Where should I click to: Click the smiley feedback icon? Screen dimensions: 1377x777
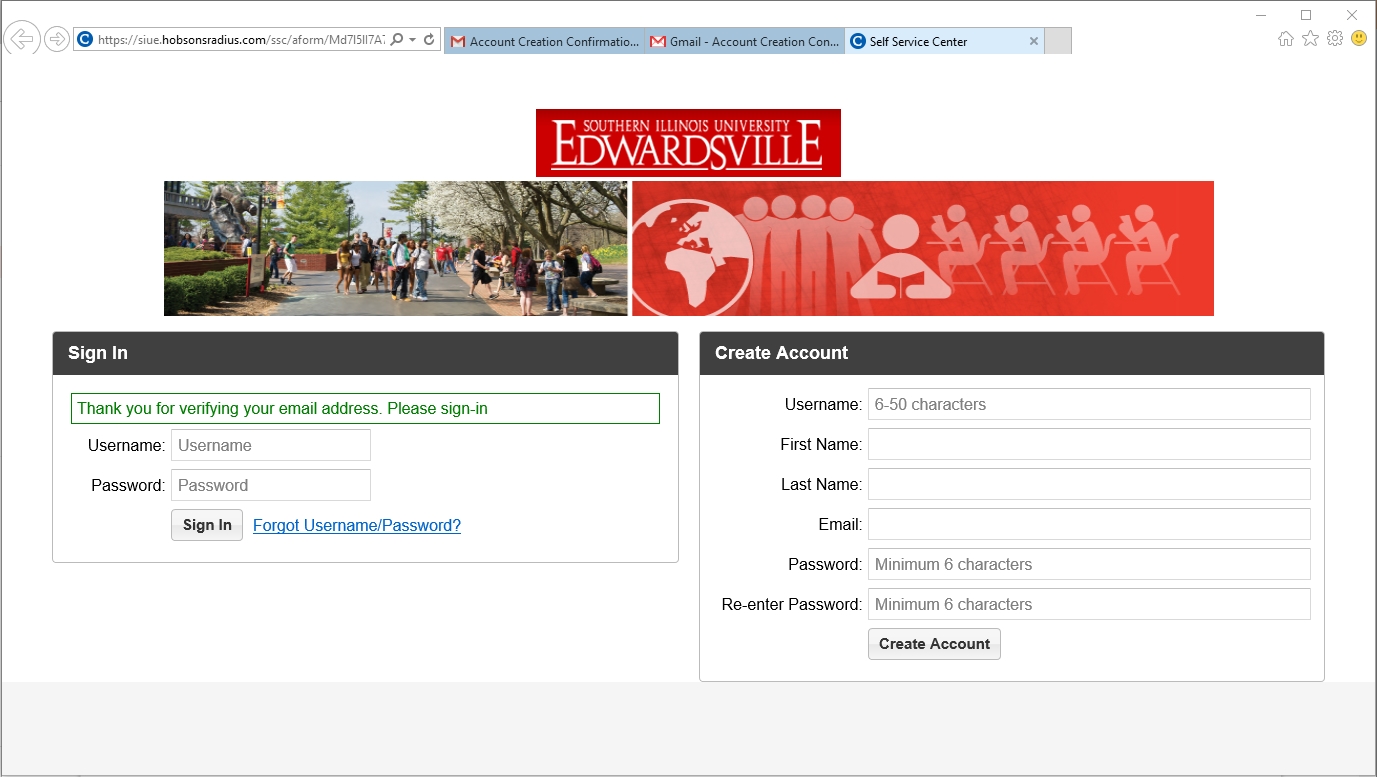click(1359, 38)
